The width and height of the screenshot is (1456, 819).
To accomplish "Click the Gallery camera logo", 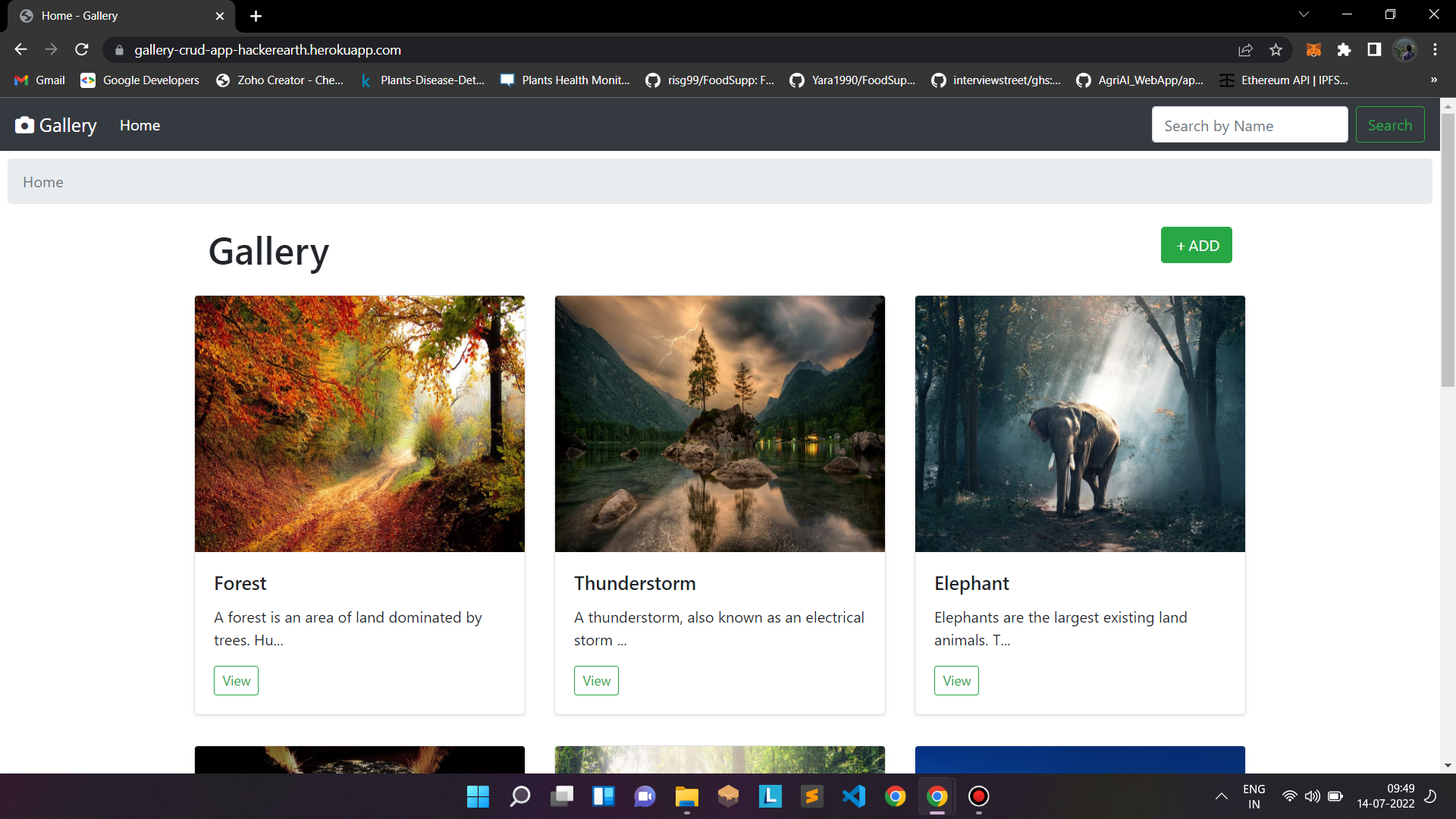I will (x=25, y=124).
